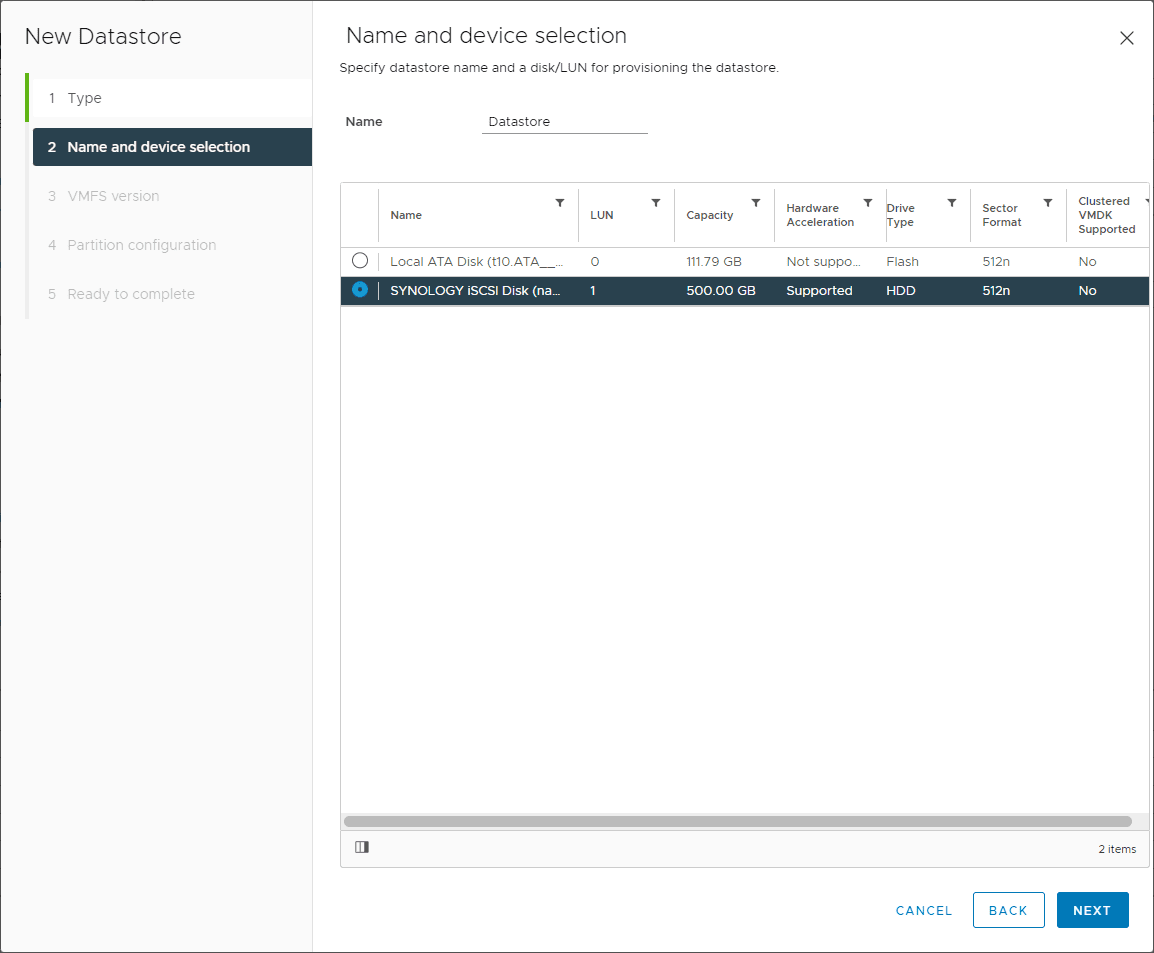Click the 500.00 GB capacity cell

[x=720, y=291]
